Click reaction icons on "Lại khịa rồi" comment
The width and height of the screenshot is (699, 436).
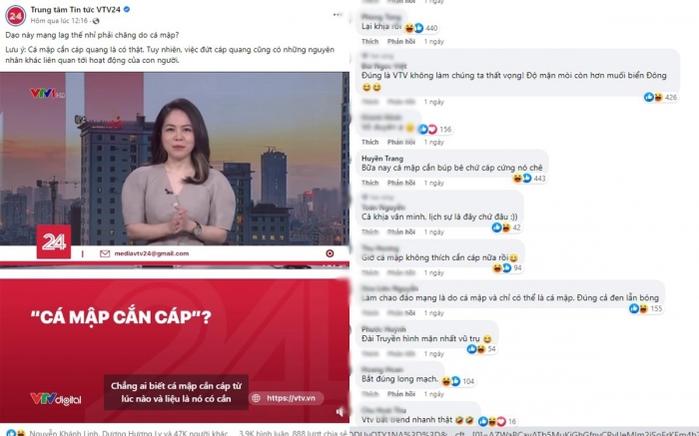pos(414,28)
